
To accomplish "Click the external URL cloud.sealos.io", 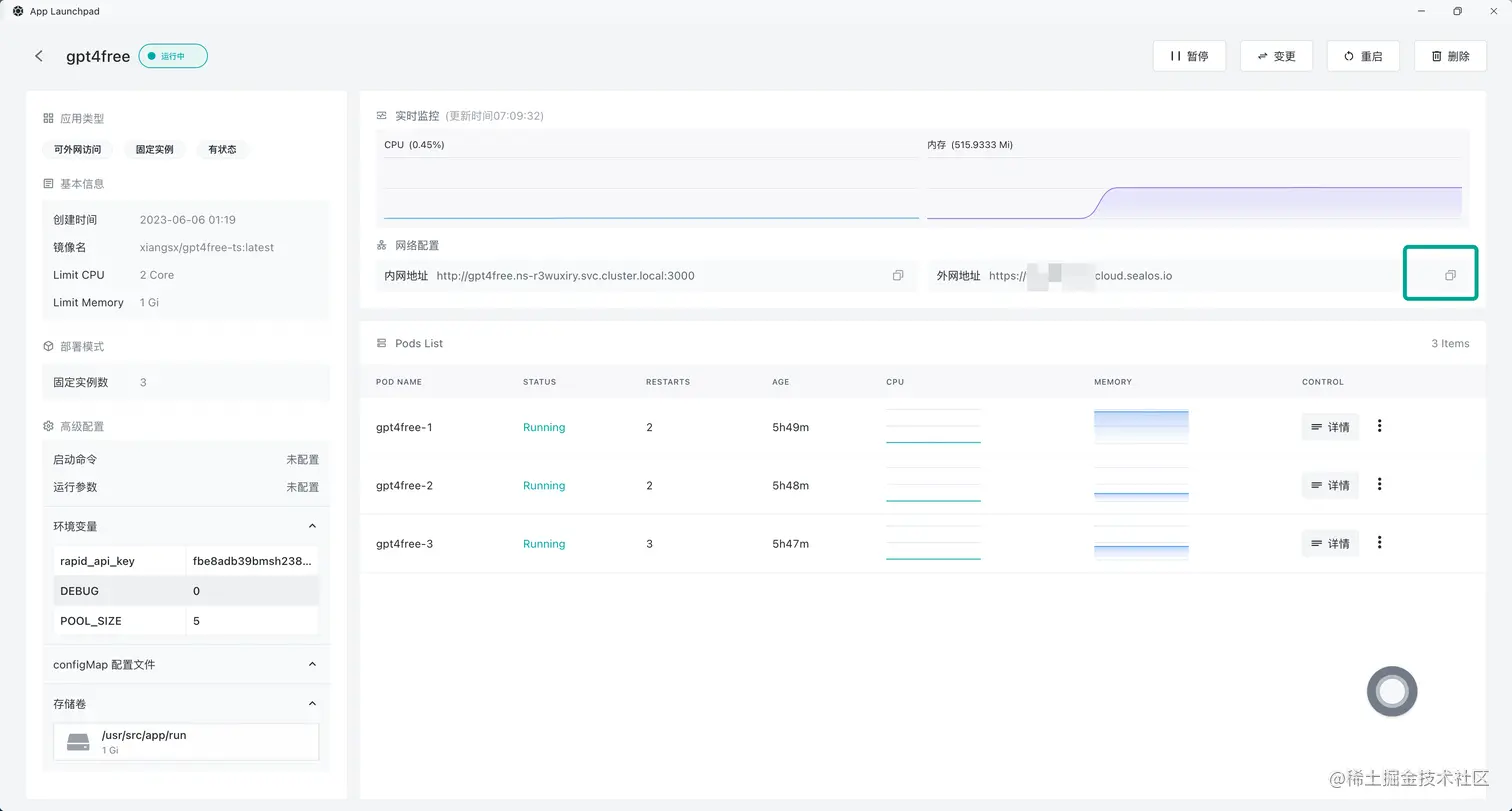I will coord(1080,275).
